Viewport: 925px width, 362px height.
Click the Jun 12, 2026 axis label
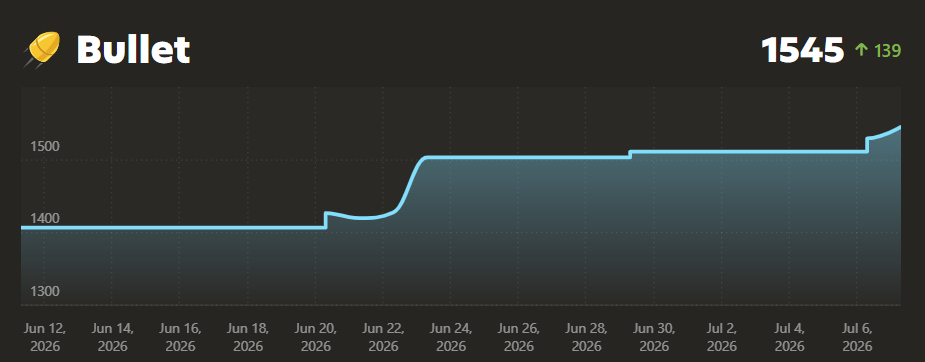click(45, 337)
